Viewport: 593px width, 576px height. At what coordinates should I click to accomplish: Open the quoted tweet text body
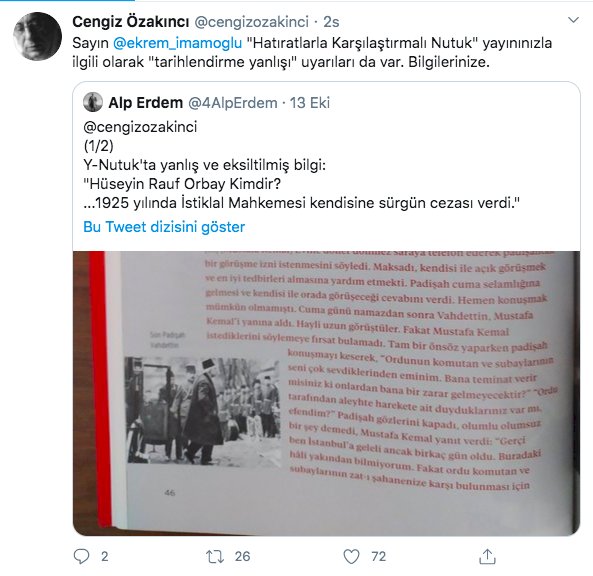click(x=301, y=165)
